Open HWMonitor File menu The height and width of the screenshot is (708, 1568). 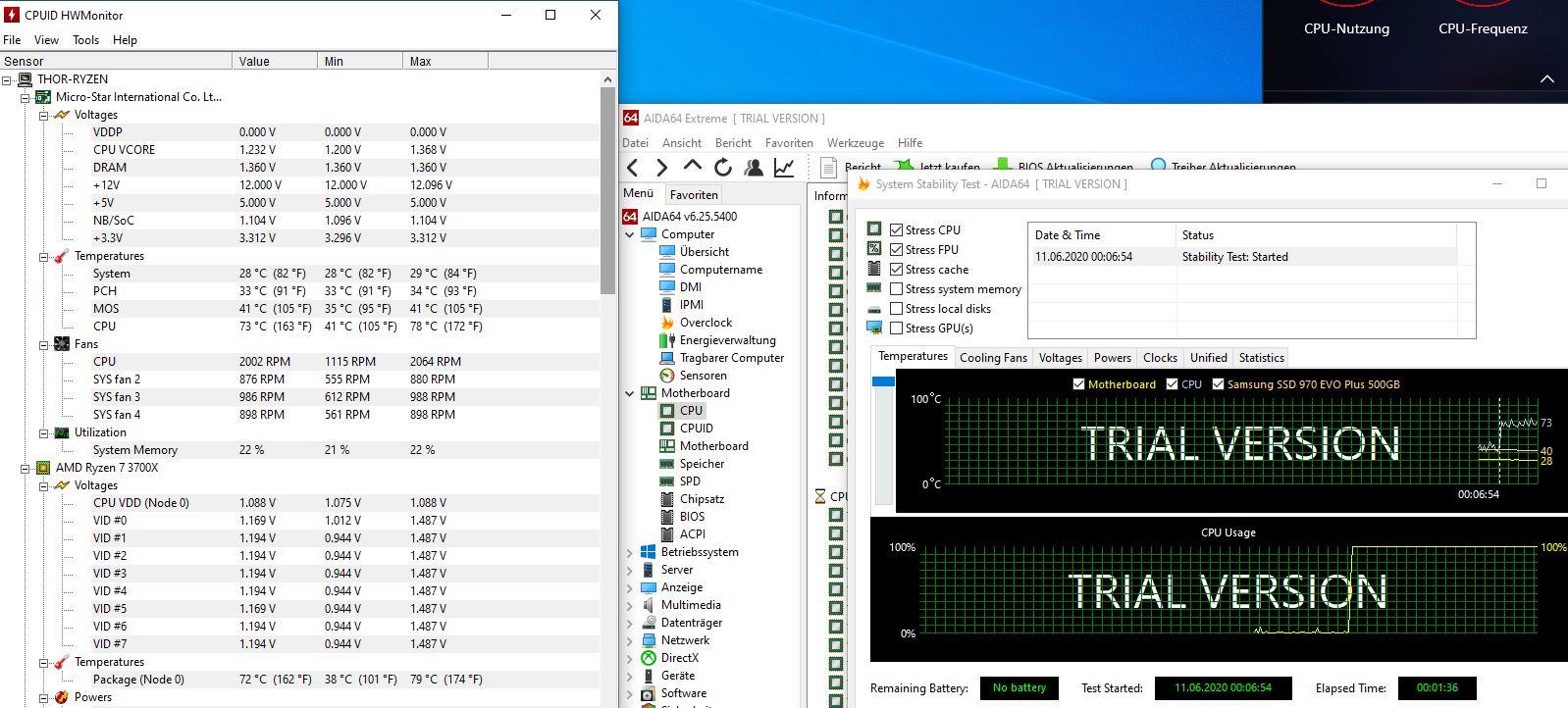(12, 40)
